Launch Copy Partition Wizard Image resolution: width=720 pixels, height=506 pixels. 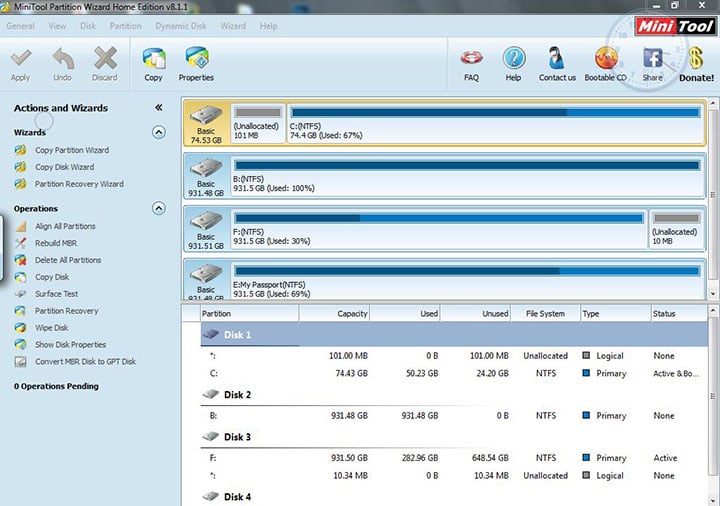[72, 150]
